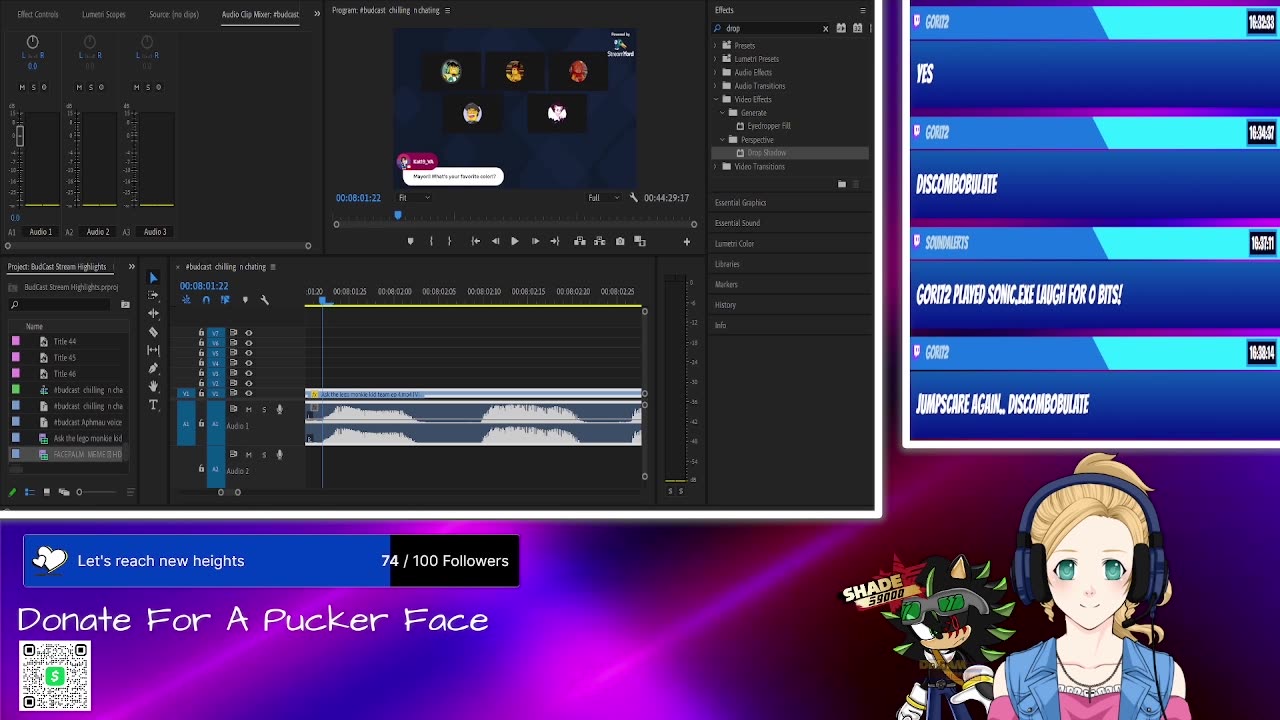Expand the Audio Transitions folder
Image resolution: width=1280 pixels, height=720 pixels.
point(716,86)
